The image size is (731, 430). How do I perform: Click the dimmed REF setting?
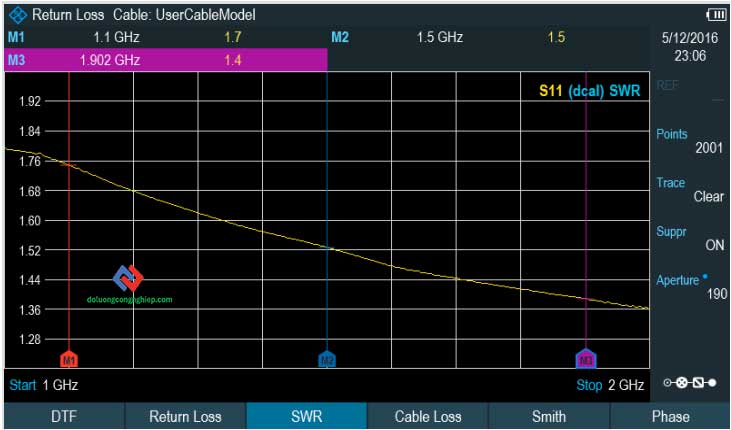[x=690, y=92]
